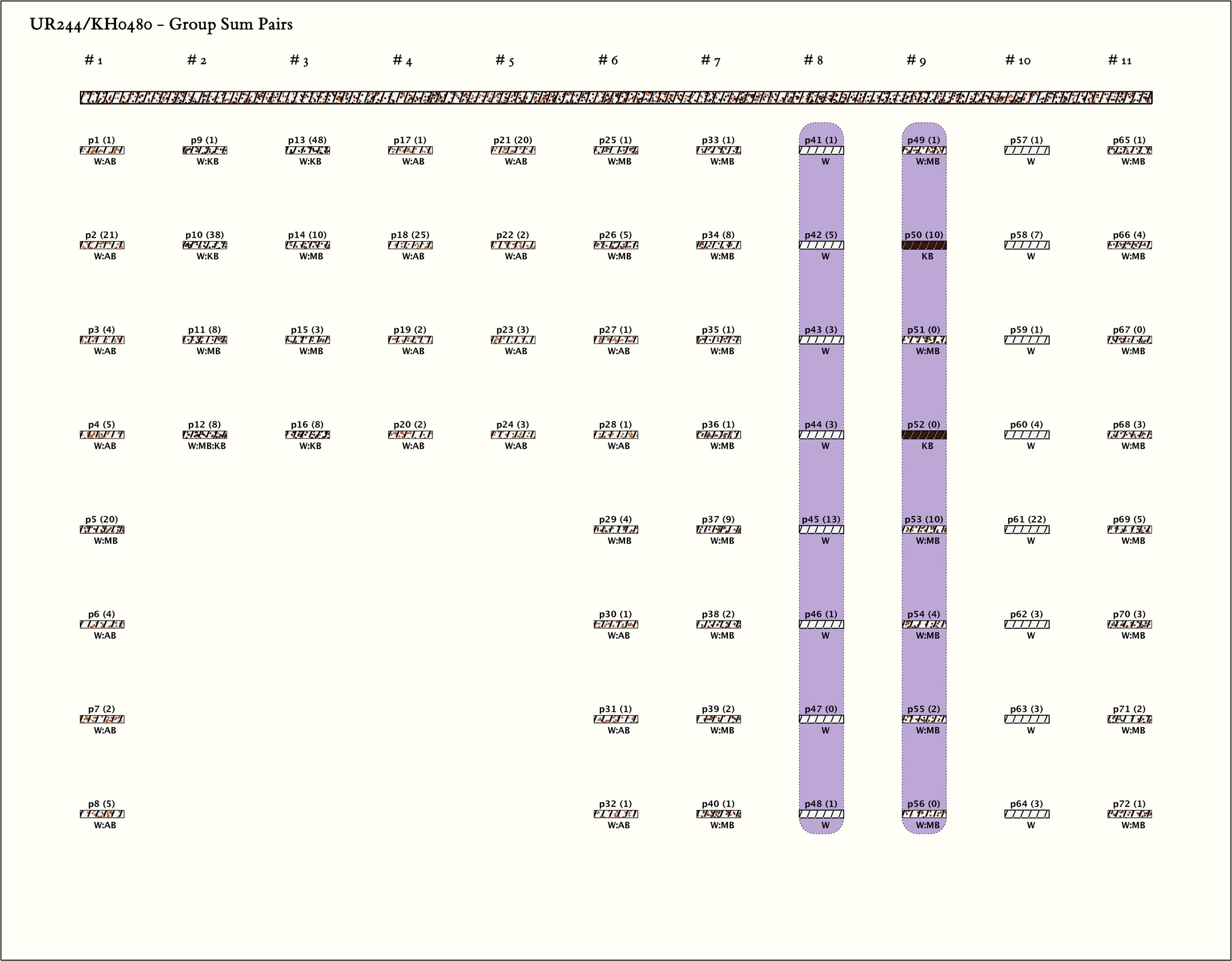The width and height of the screenshot is (1232, 961).
Task: Select the dark p52 KB bar
Action: tap(924, 435)
